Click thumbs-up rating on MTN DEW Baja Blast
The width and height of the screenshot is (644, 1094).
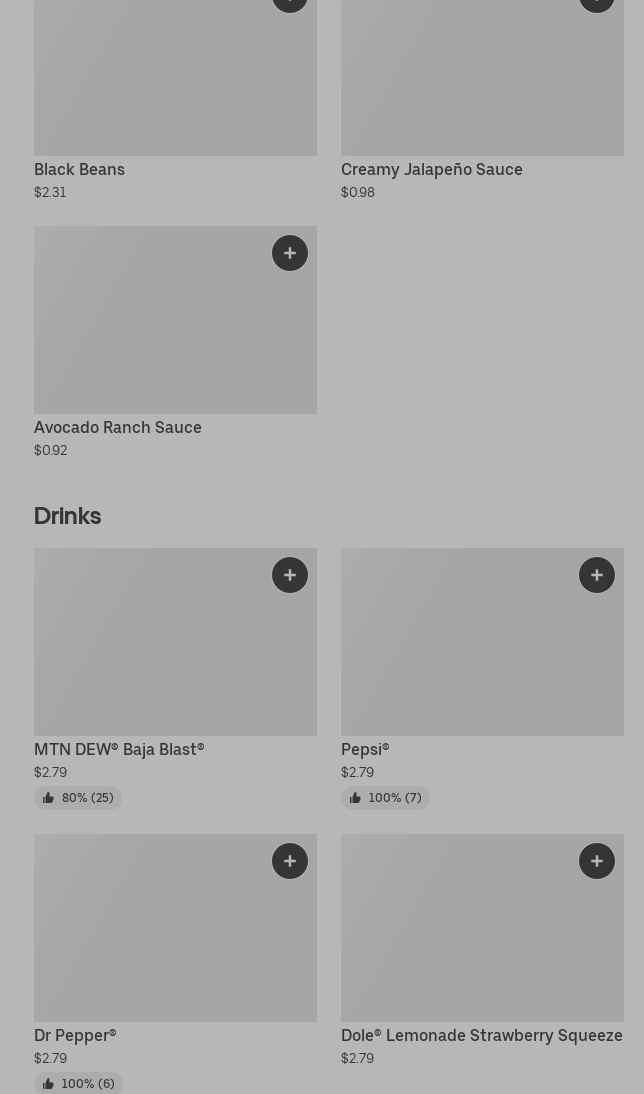click(78, 798)
